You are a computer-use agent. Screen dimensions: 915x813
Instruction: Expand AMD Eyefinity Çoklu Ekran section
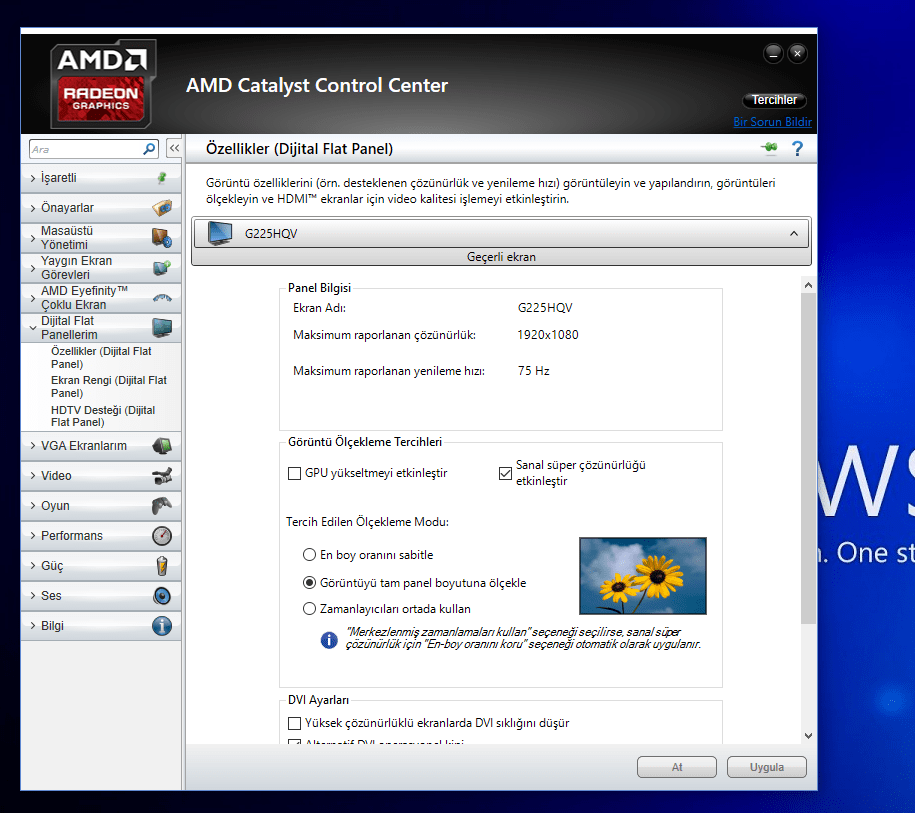[33, 298]
